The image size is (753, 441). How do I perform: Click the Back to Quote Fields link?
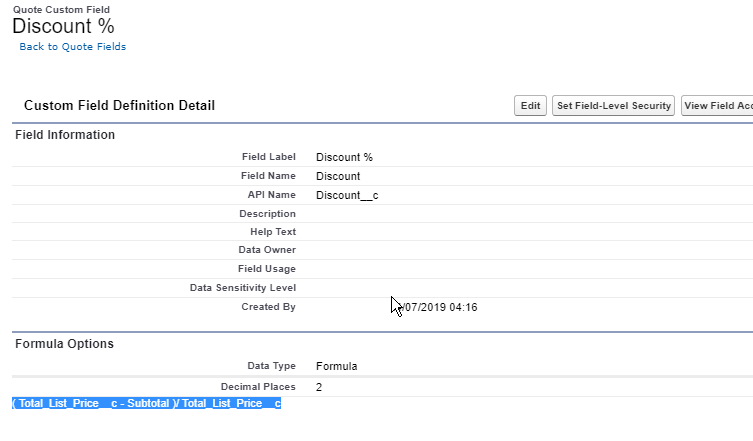[73, 46]
